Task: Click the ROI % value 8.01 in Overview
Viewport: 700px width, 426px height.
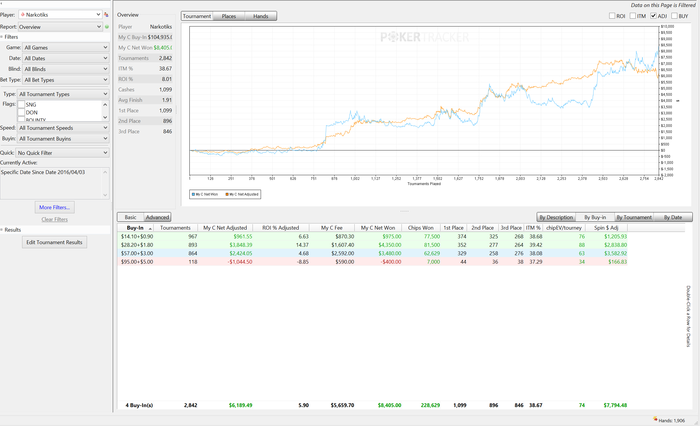Action: coord(167,79)
